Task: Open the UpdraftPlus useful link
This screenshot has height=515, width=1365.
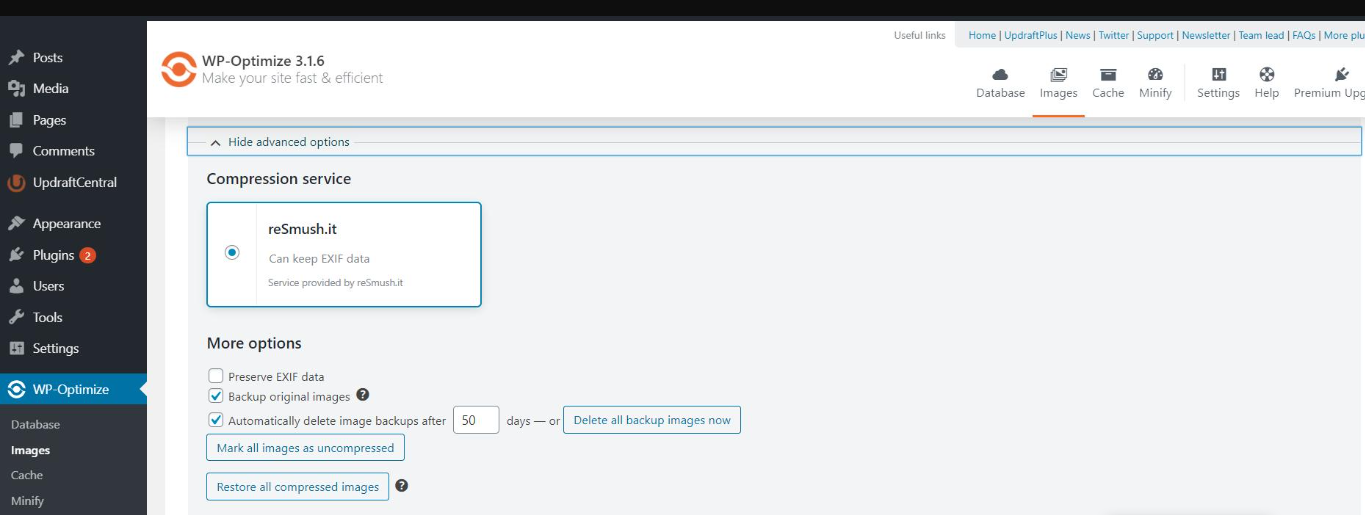Action: (1030, 35)
